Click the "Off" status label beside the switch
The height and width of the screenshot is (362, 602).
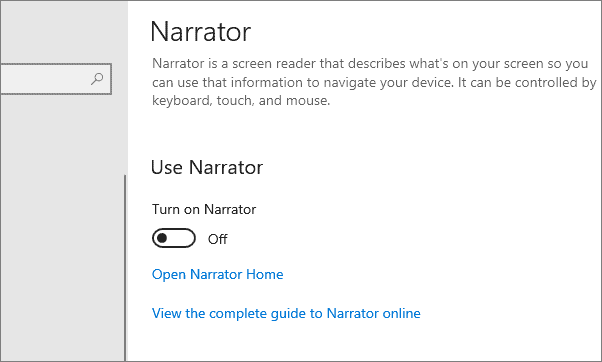click(218, 239)
